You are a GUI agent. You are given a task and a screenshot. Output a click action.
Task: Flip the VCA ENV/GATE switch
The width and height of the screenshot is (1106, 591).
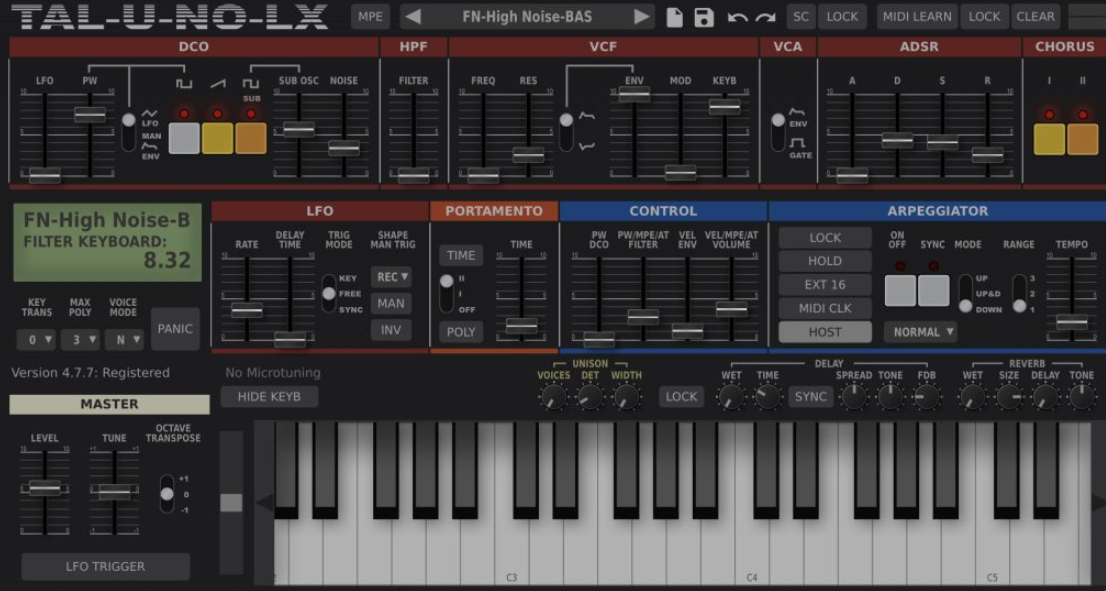tap(778, 131)
